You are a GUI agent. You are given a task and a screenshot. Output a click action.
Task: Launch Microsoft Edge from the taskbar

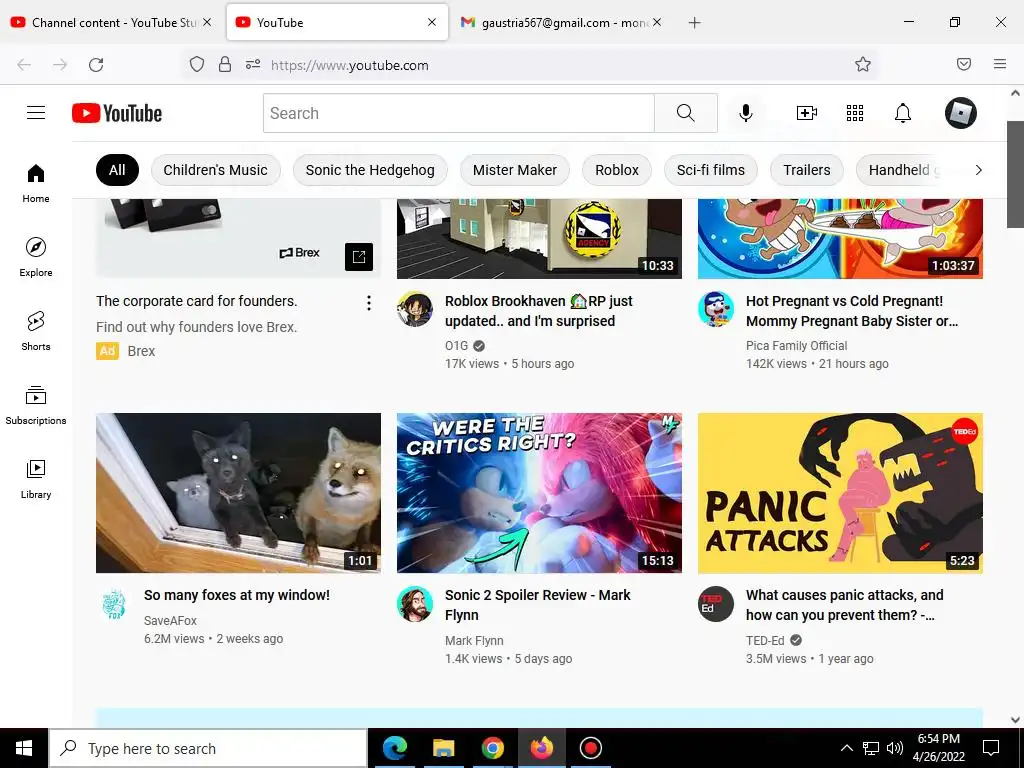[x=394, y=748]
